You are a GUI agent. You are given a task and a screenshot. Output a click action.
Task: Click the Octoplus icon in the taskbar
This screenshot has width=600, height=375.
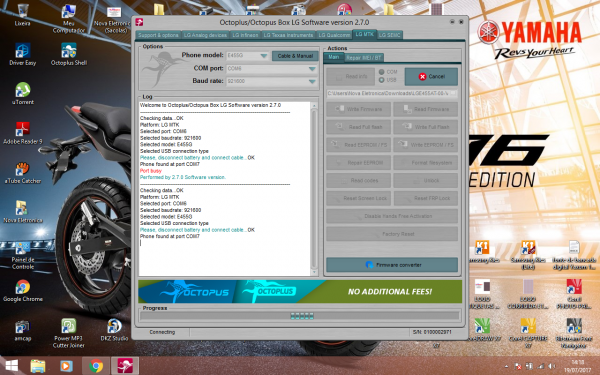[x=125, y=366]
